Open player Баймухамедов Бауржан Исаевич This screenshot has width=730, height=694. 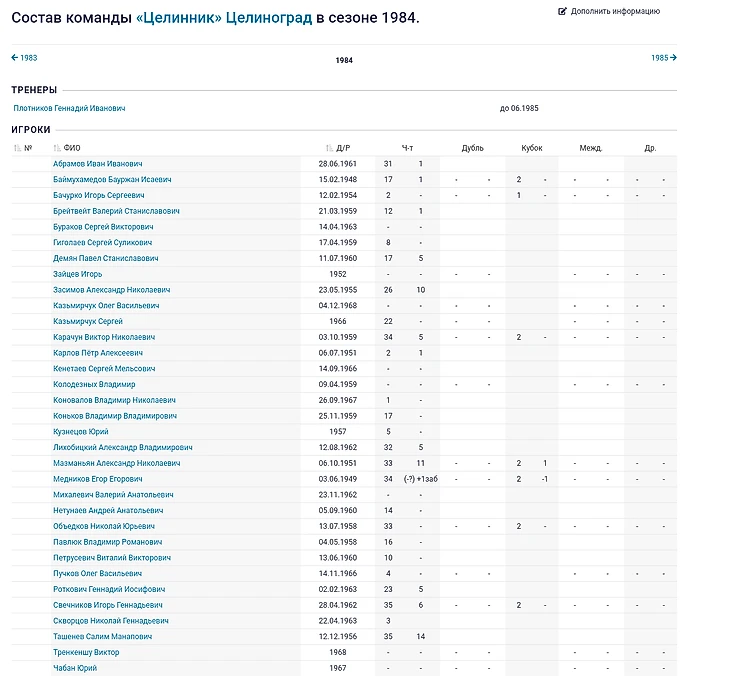112,180
